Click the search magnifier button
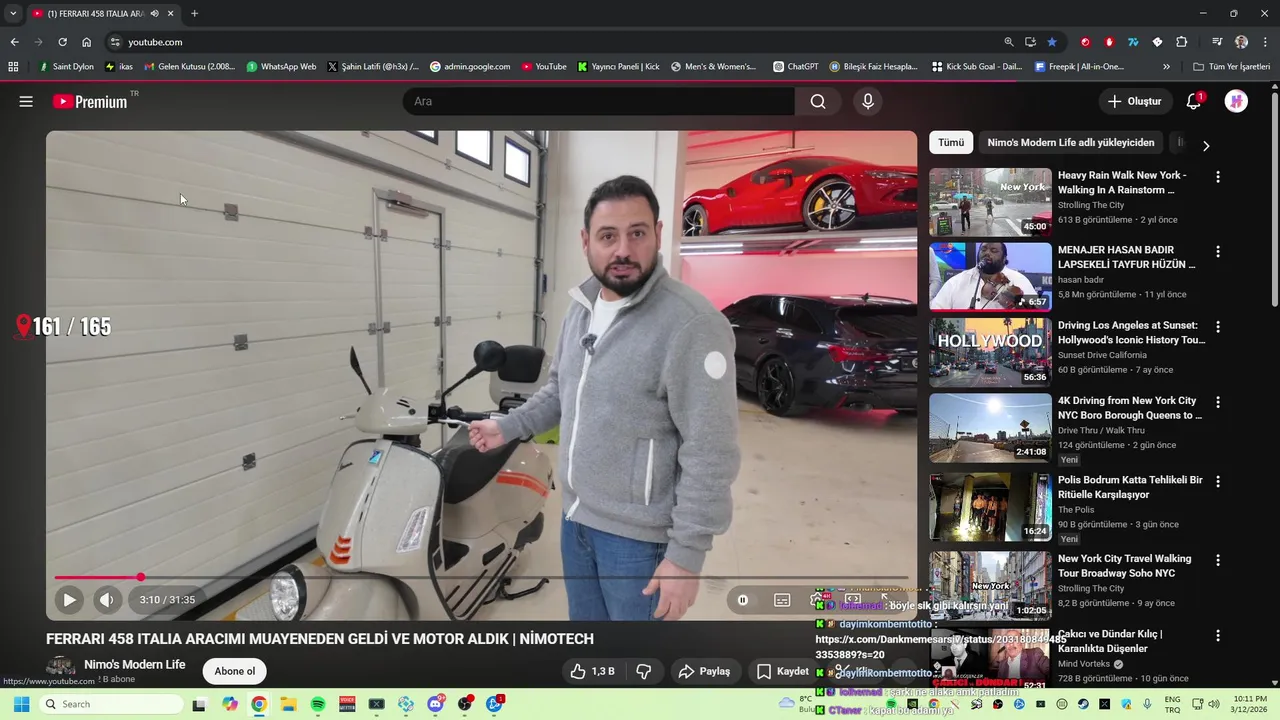The height and width of the screenshot is (720, 1280). [818, 101]
